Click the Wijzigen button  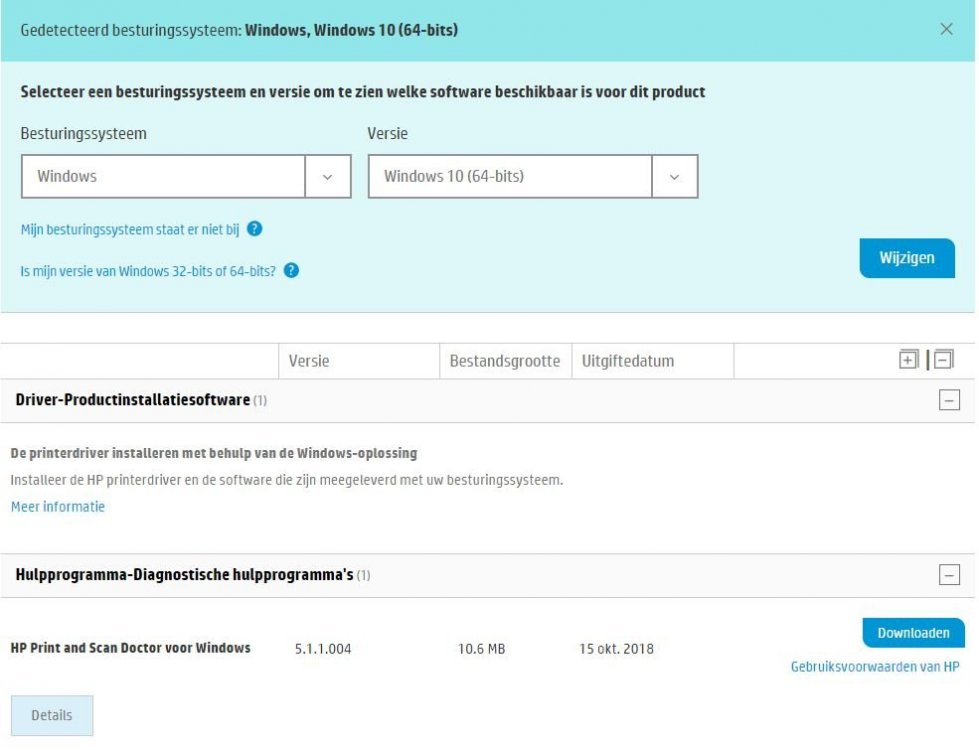907,258
